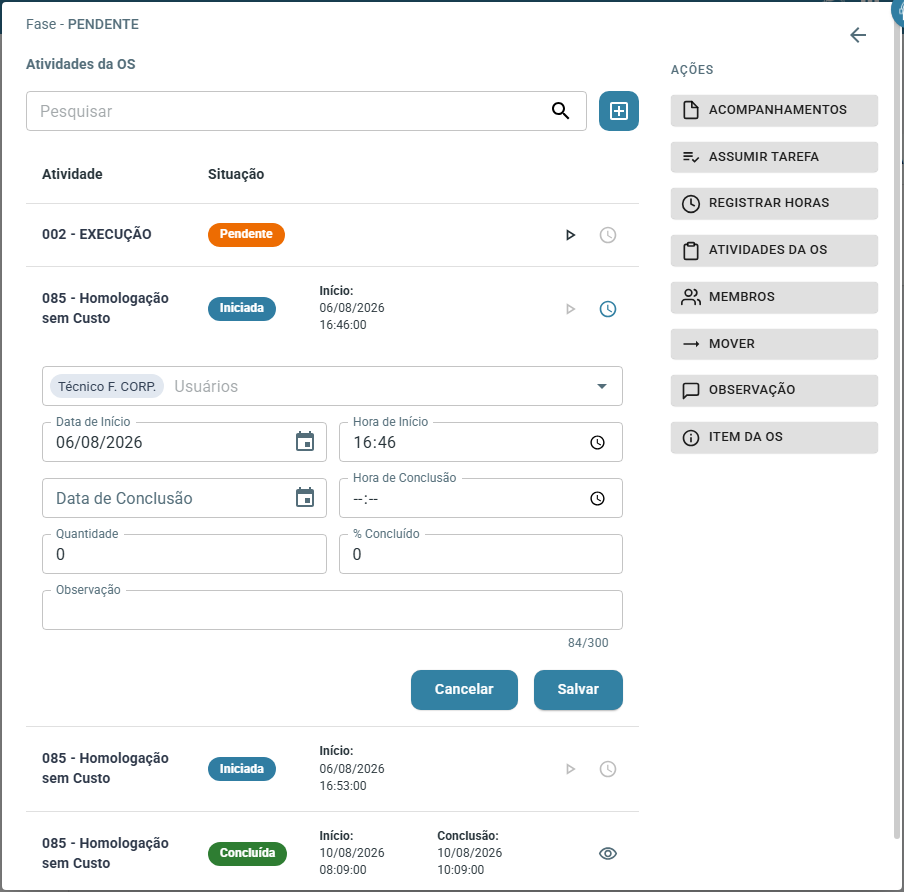Click the Técnico F. CORP. user chip
This screenshot has width=904, height=892.
click(x=107, y=386)
